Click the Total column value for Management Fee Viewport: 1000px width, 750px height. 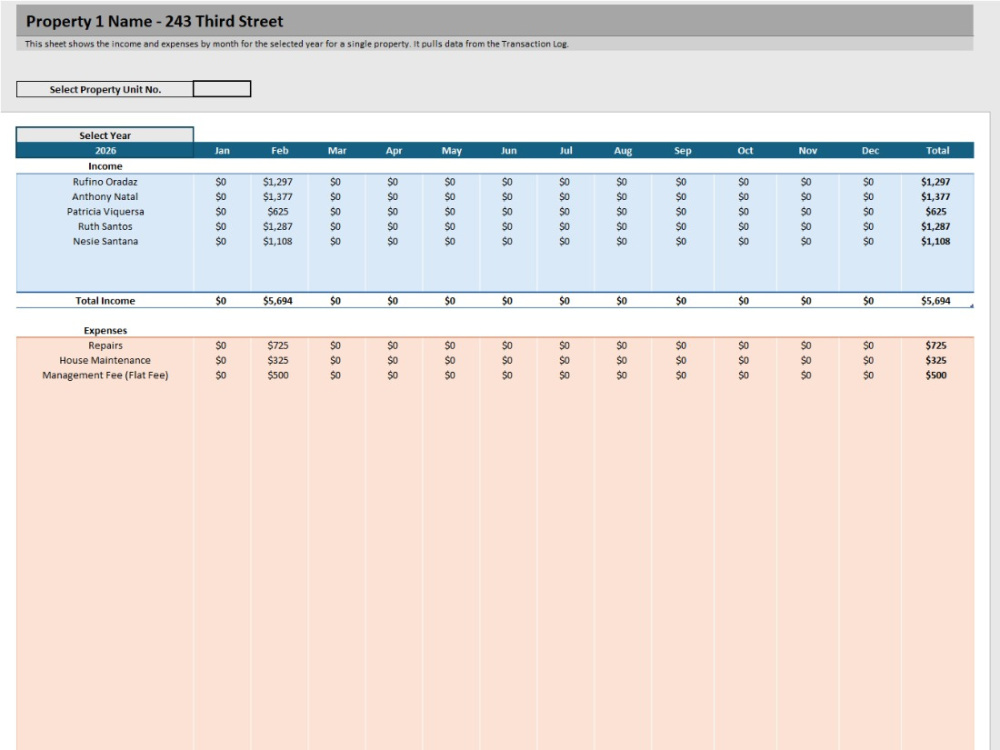[936, 375]
